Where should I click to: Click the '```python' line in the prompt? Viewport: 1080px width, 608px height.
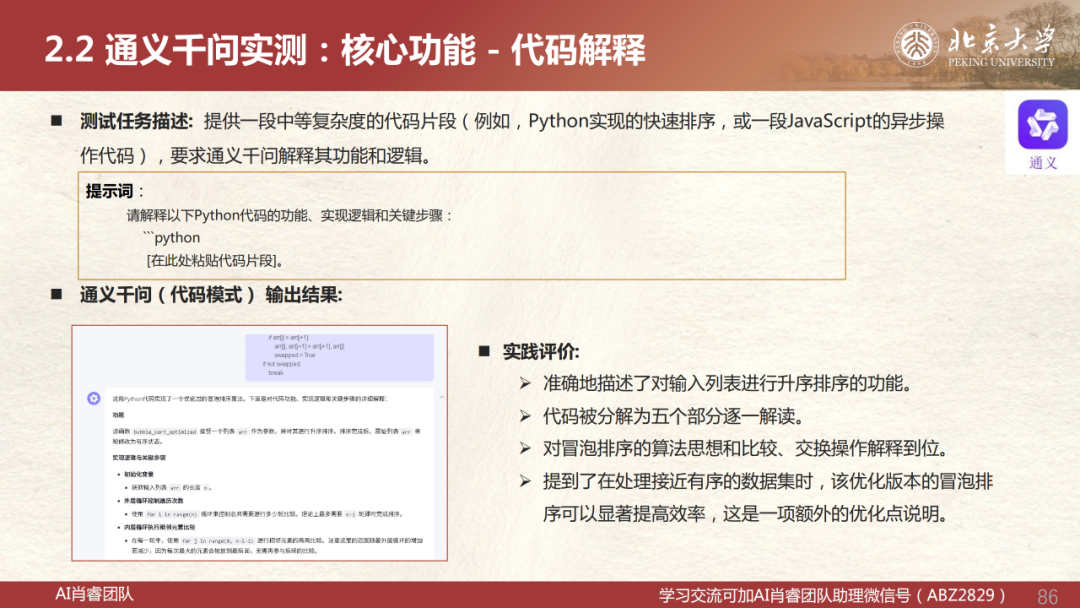click(172, 238)
